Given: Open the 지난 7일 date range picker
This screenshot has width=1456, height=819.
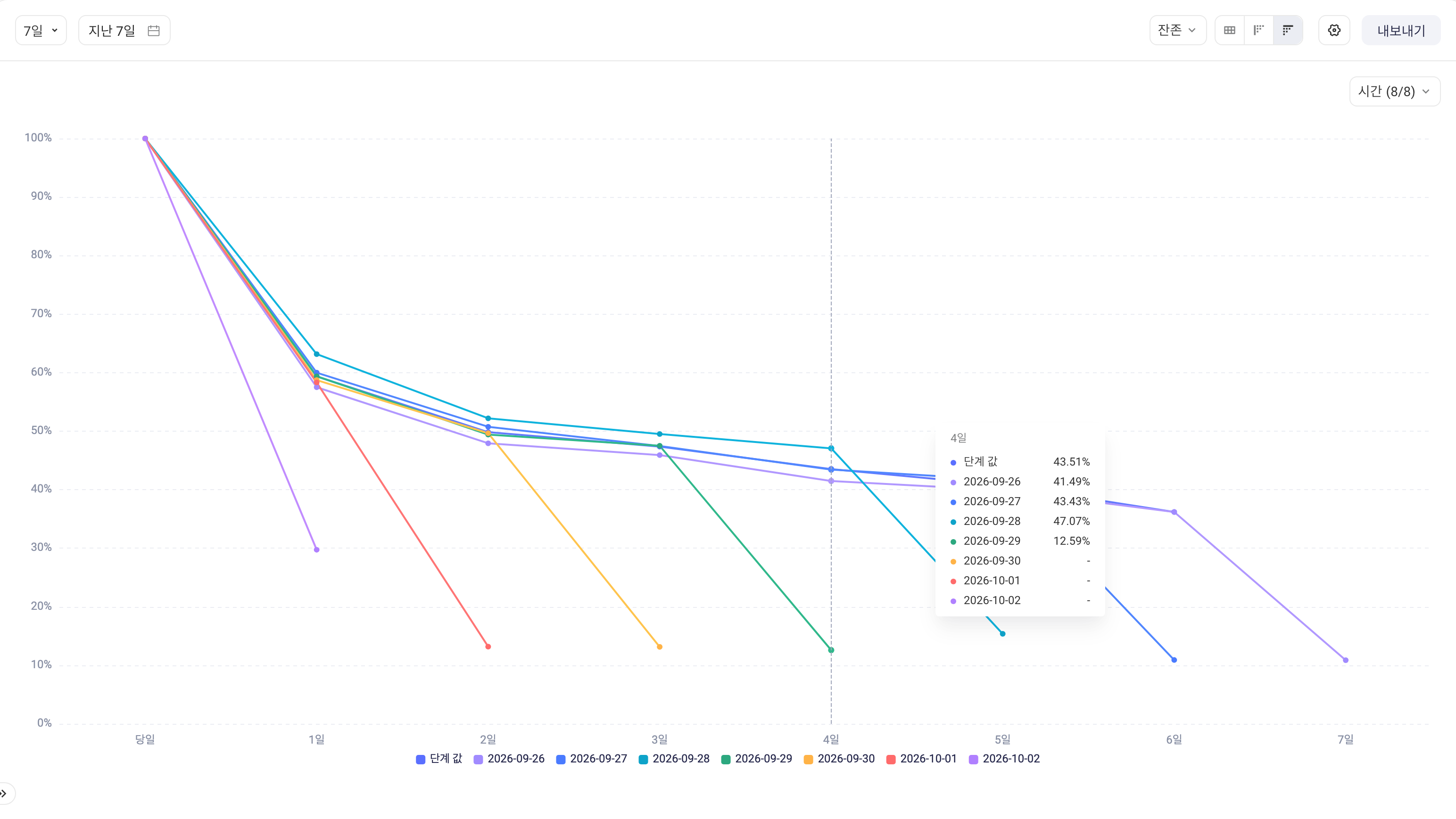Looking at the screenshot, I should (124, 31).
